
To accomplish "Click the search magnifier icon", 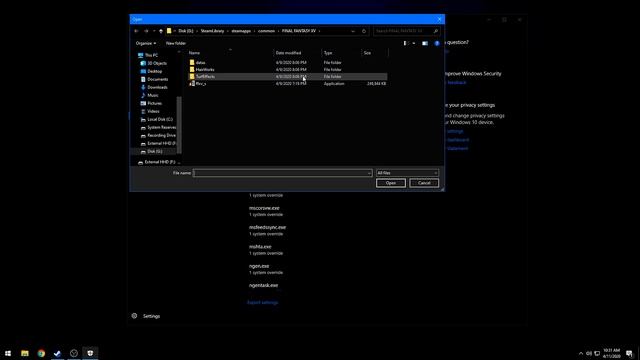I will (436, 31).
